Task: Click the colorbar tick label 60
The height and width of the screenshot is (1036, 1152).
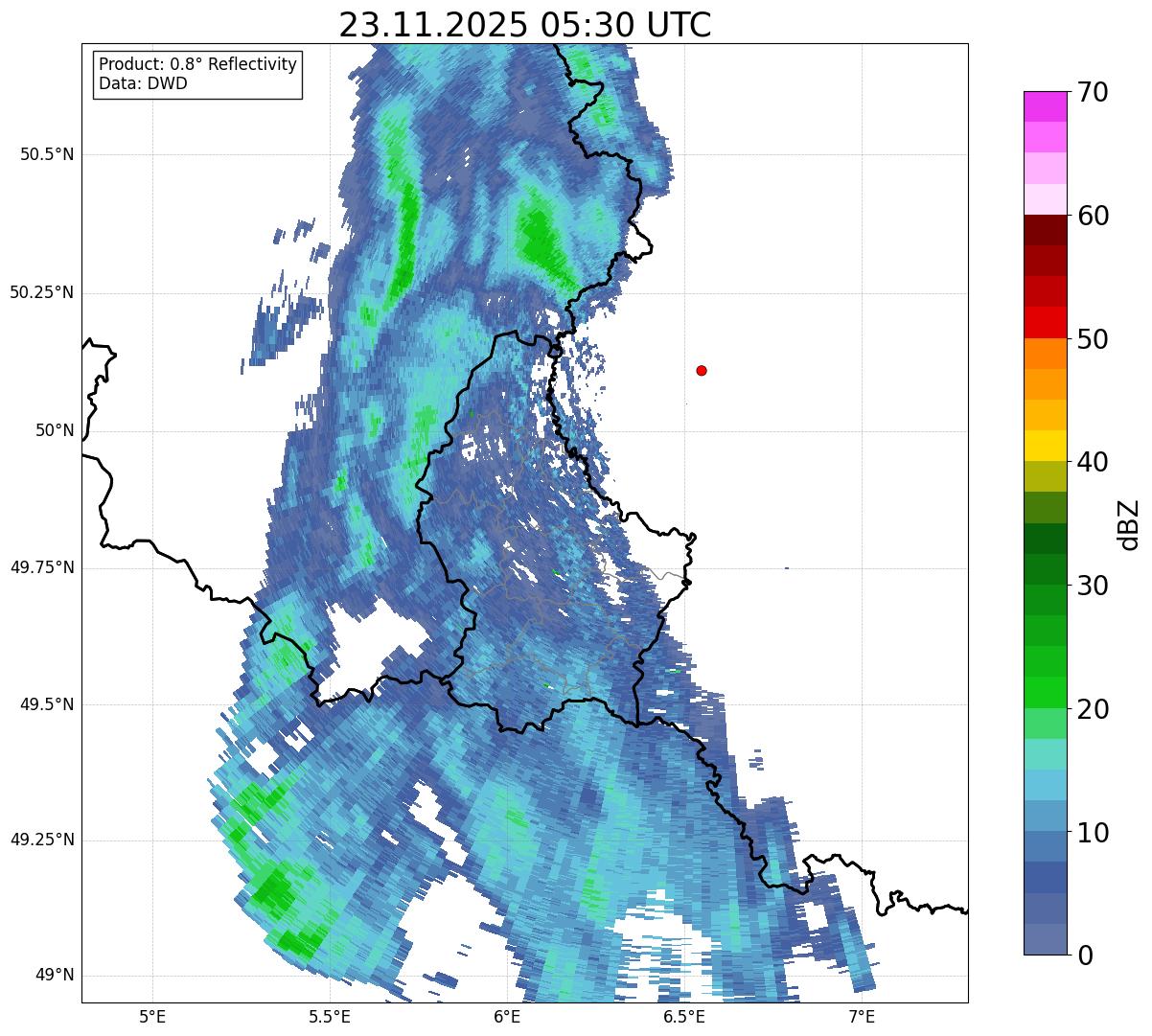Action: point(1093,216)
